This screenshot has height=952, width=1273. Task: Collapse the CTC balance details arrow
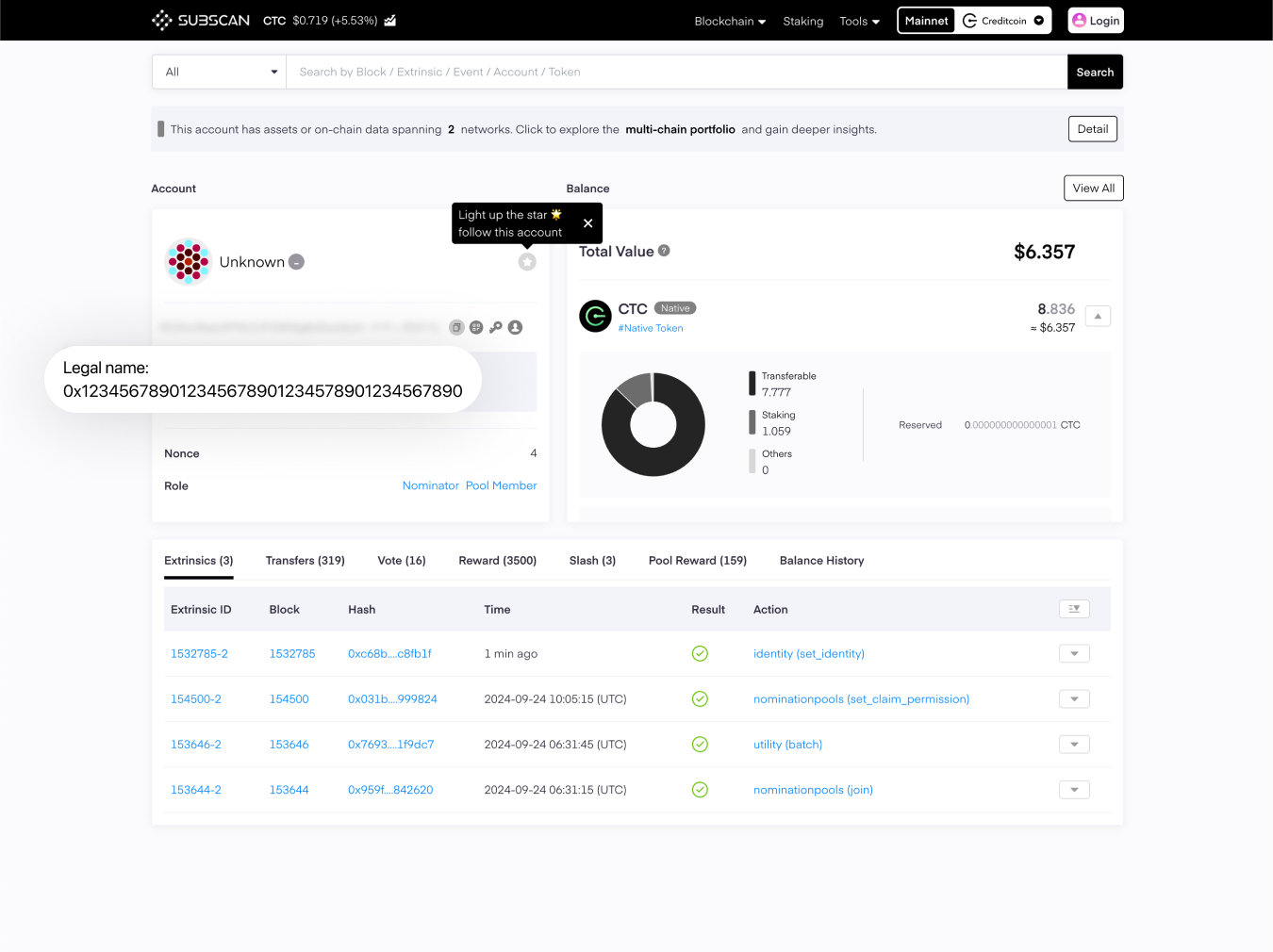tap(1098, 316)
